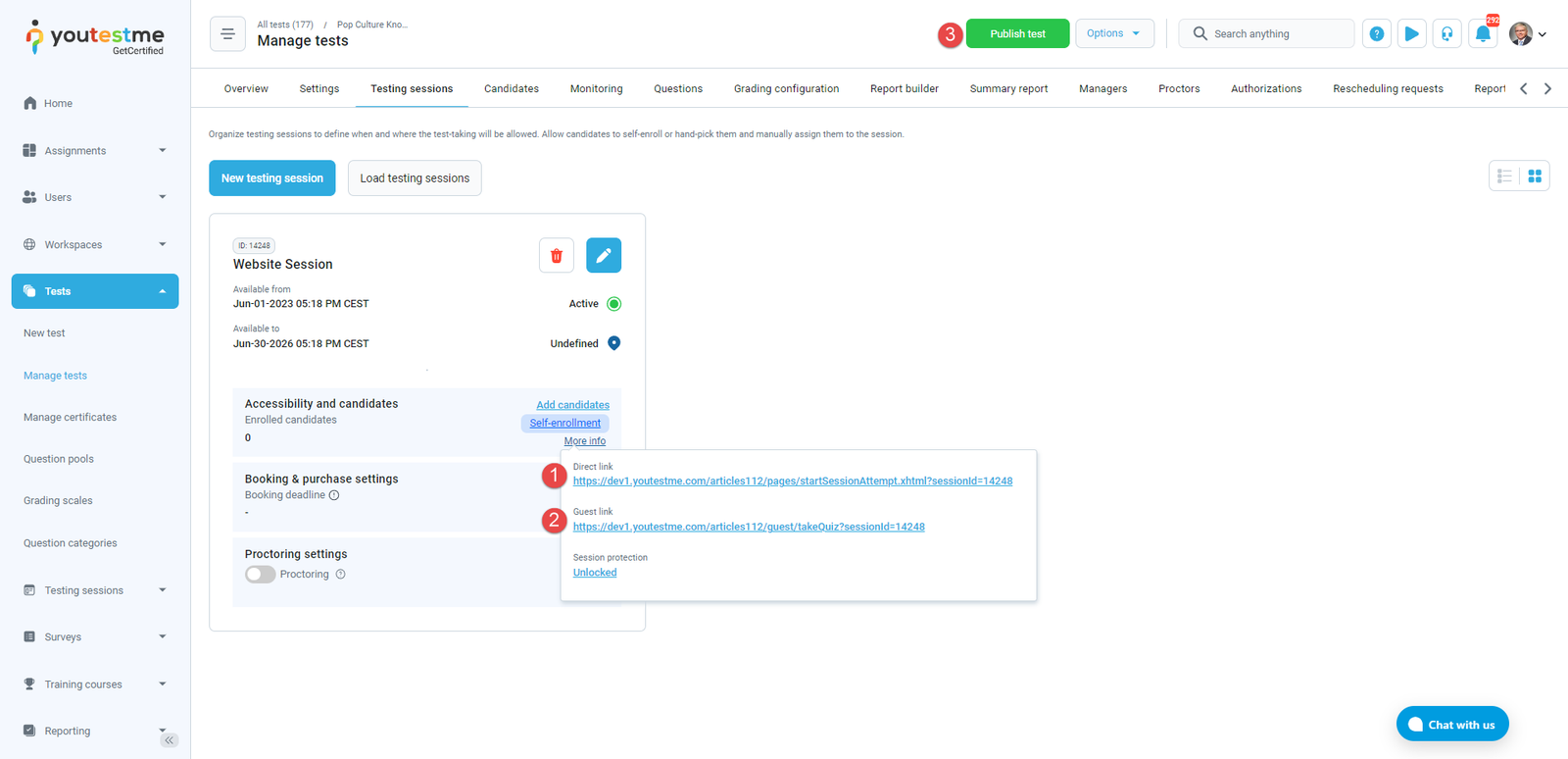Viewport: 1568px width, 759px height.
Task: Click the support headset icon
Action: tap(1446, 34)
